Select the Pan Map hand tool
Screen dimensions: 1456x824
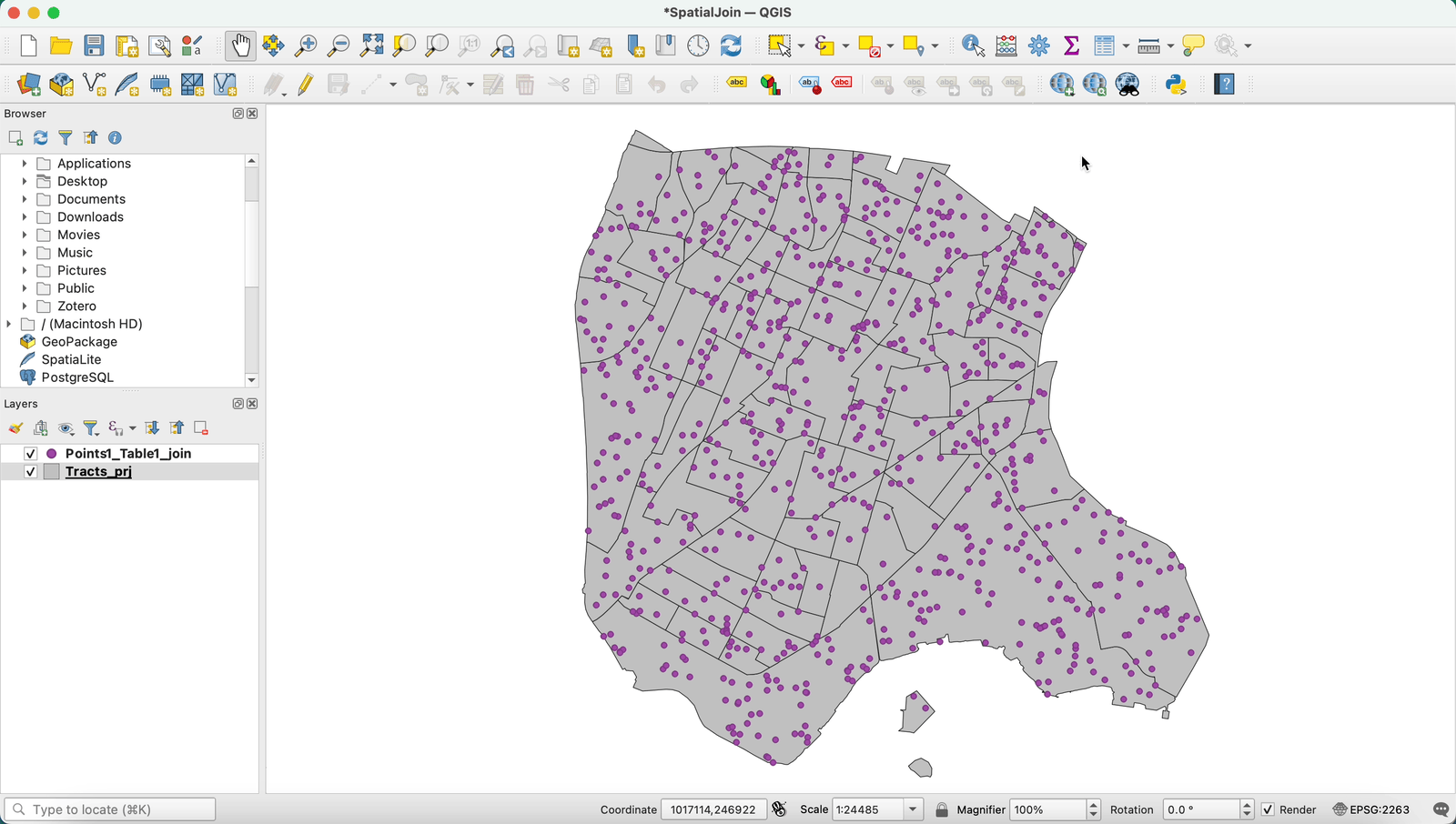pyautogui.click(x=241, y=45)
